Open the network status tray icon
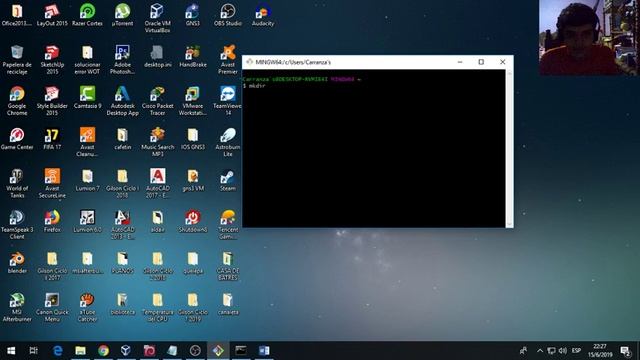This screenshot has height=360, width=640. pyautogui.click(x=551, y=351)
